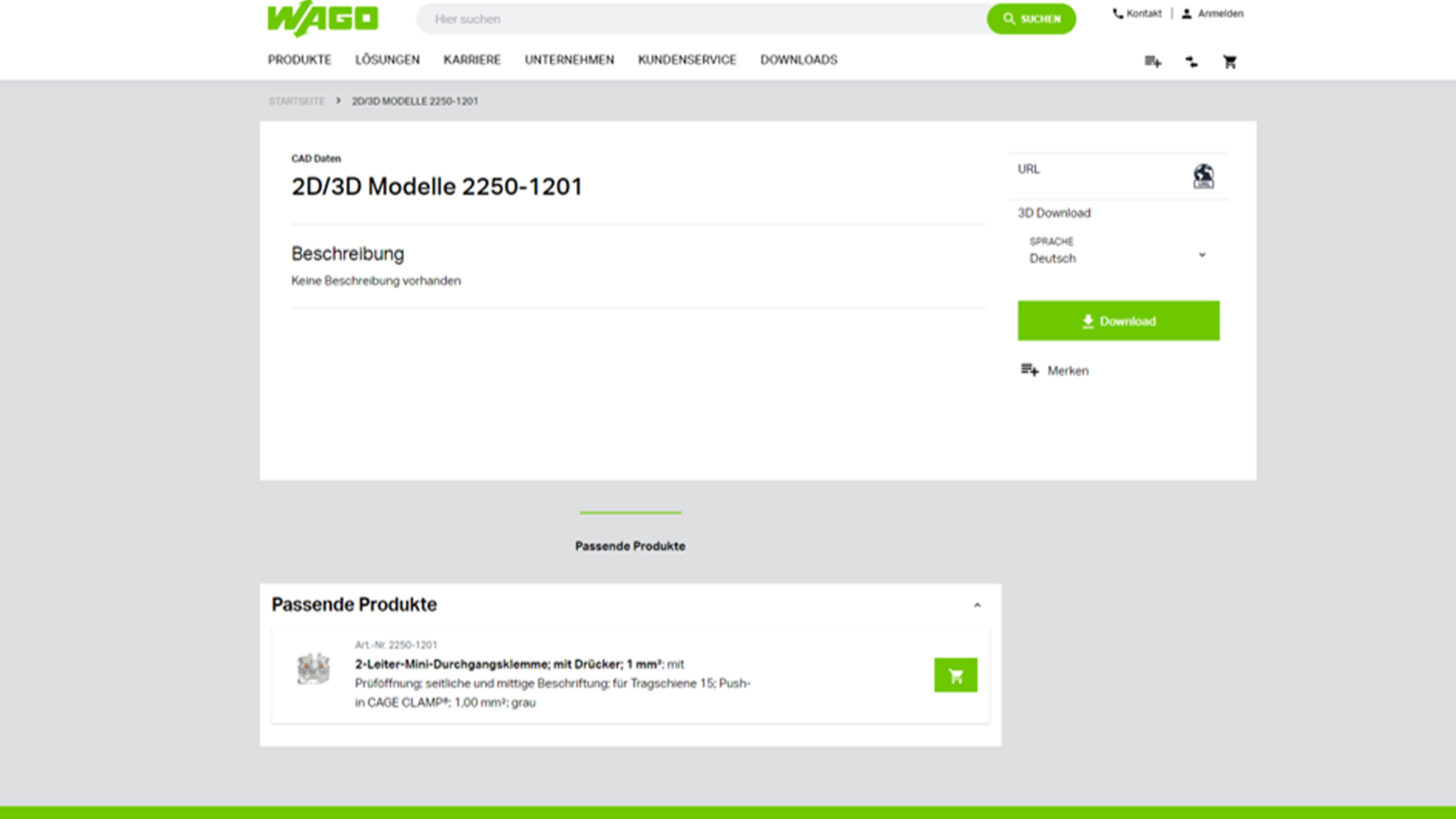Open the Kundenservice menu
This screenshot has width=1456, height=819.
coord(687,60)
